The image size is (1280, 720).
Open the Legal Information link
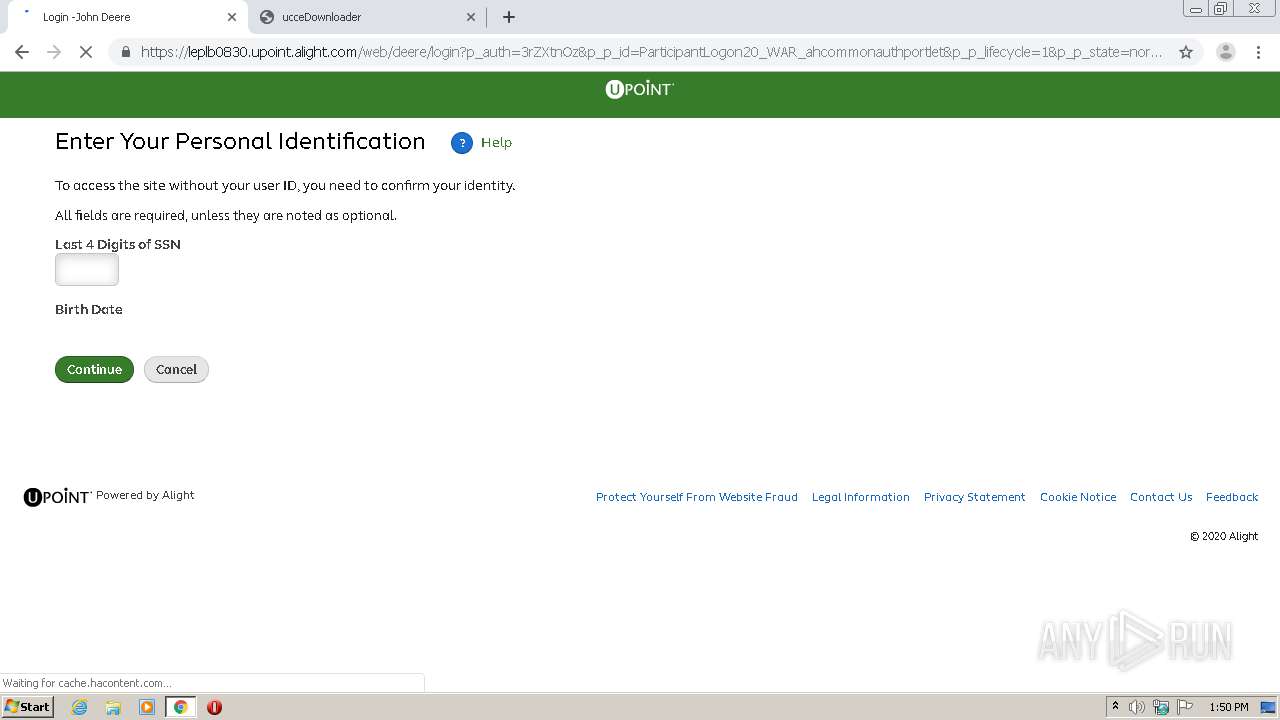pyautogui.click(x=861, y=497)
